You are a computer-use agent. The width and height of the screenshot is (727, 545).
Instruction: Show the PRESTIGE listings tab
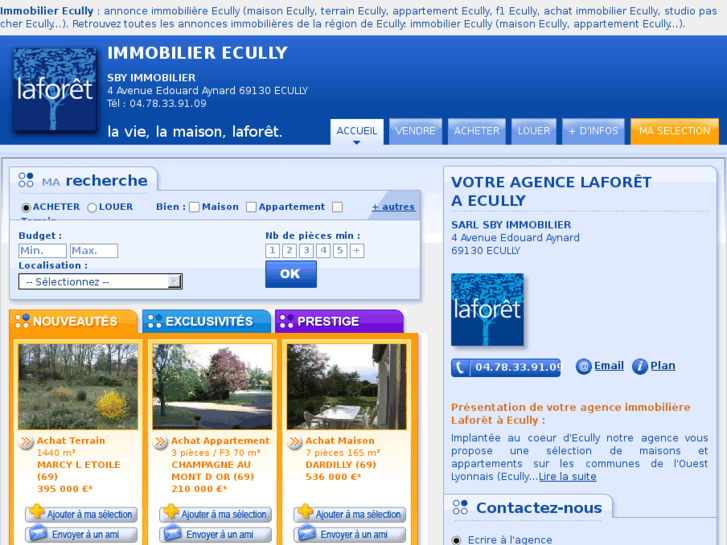pyautogui.click(x=339, y=321)
